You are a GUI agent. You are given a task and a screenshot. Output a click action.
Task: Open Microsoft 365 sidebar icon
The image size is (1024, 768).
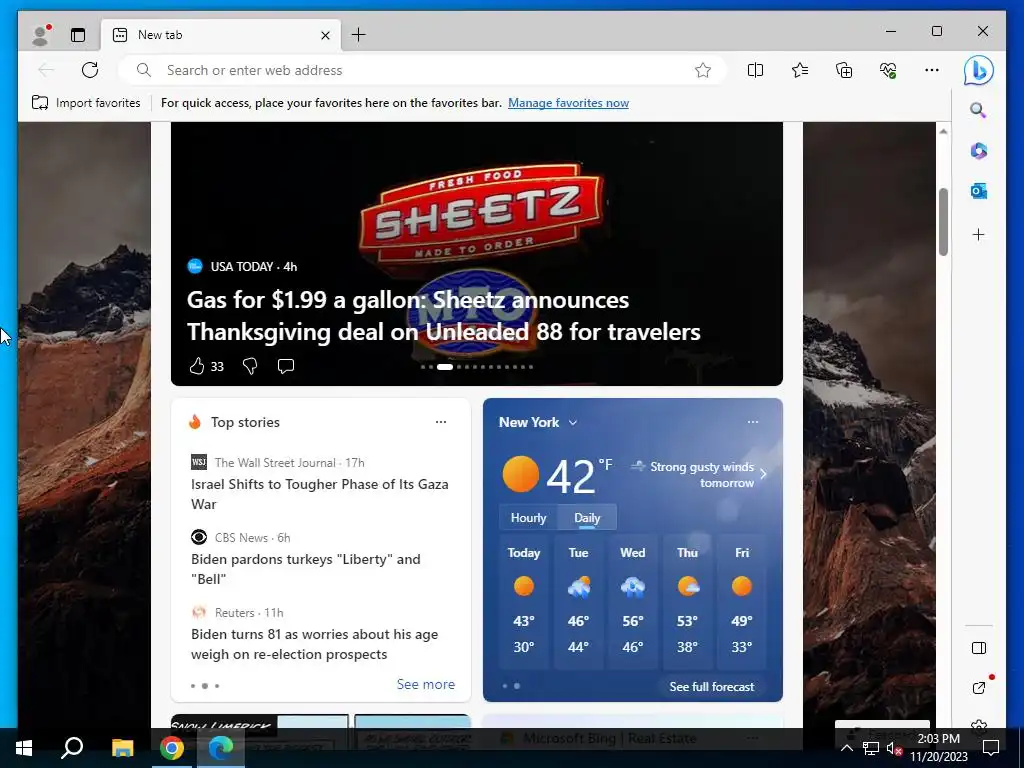pos(978,151)
